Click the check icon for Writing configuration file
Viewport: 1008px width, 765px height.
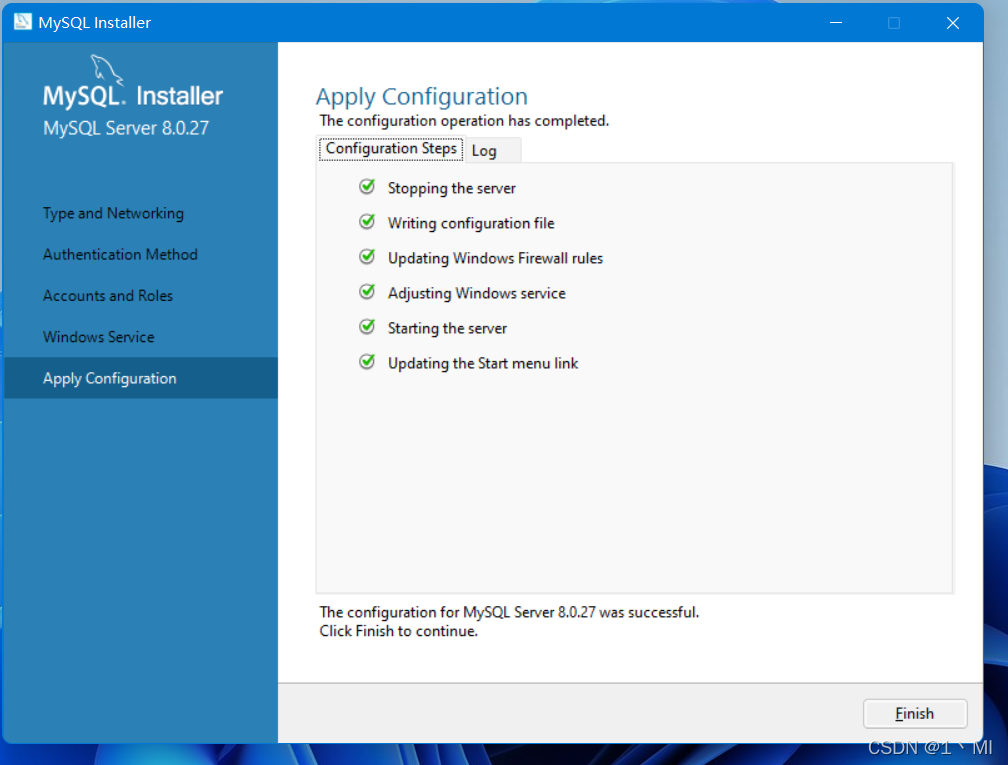tap(367, 222)
